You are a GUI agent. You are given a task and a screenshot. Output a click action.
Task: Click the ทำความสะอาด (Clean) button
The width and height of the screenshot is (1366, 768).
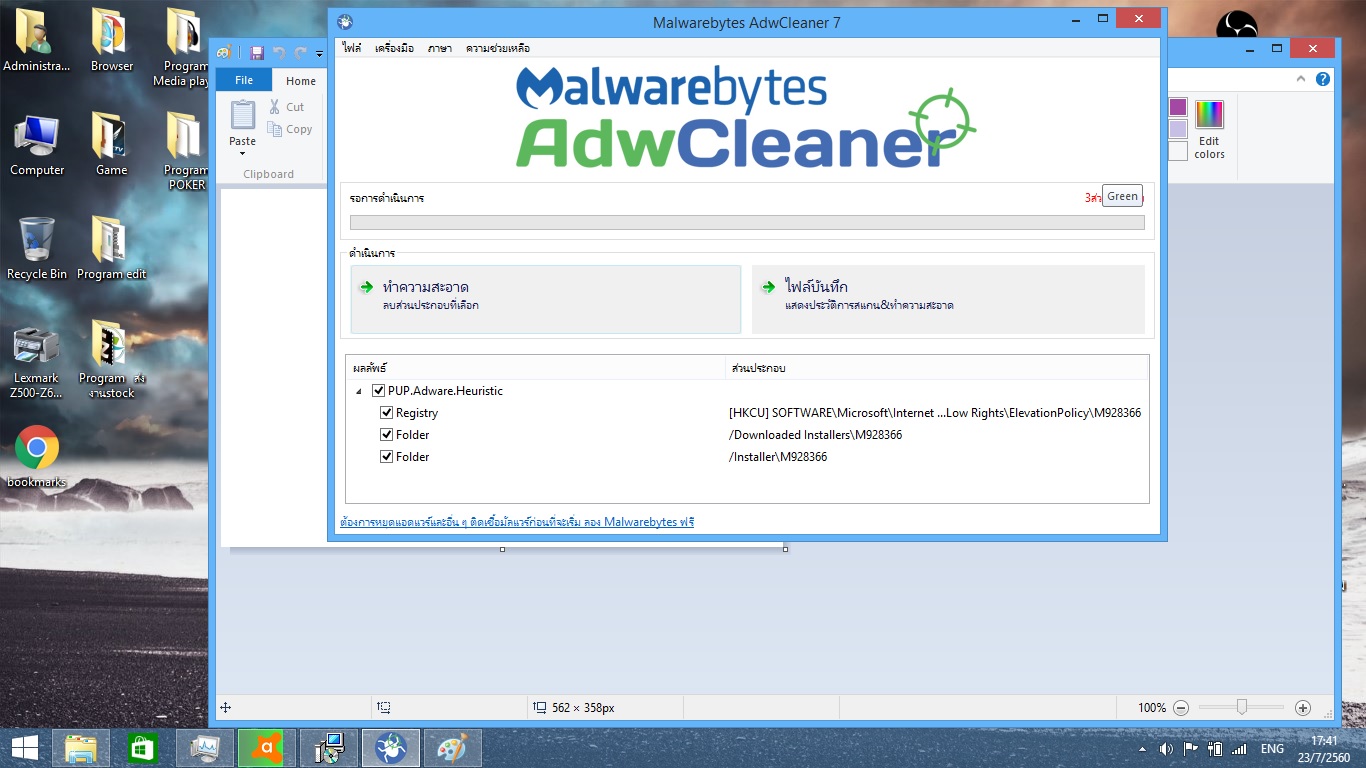[x=546, y=299]
